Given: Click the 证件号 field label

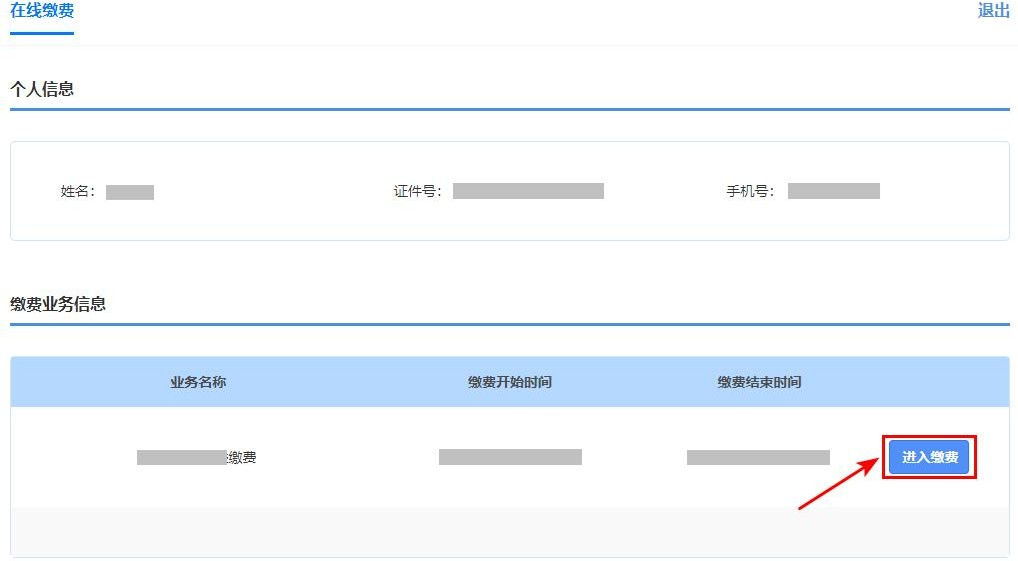Looking at the screenshot, I should coord(417,191).
